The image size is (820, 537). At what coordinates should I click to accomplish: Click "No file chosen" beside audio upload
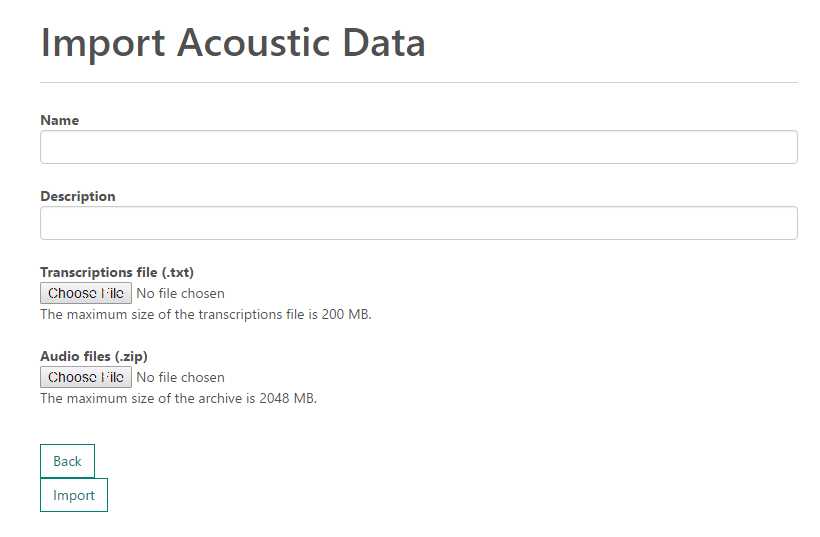click(180, 377)
